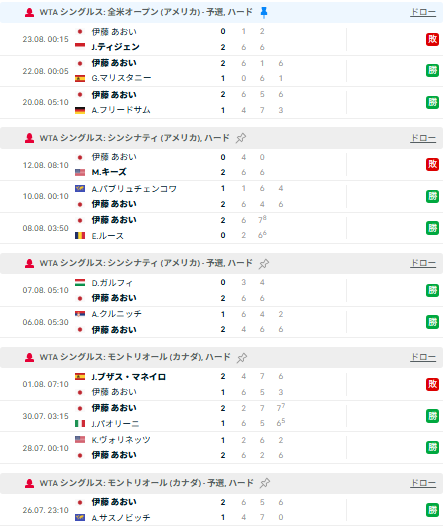
Task: Open draw link for Montreal main draw
Action: coord(423,357)
